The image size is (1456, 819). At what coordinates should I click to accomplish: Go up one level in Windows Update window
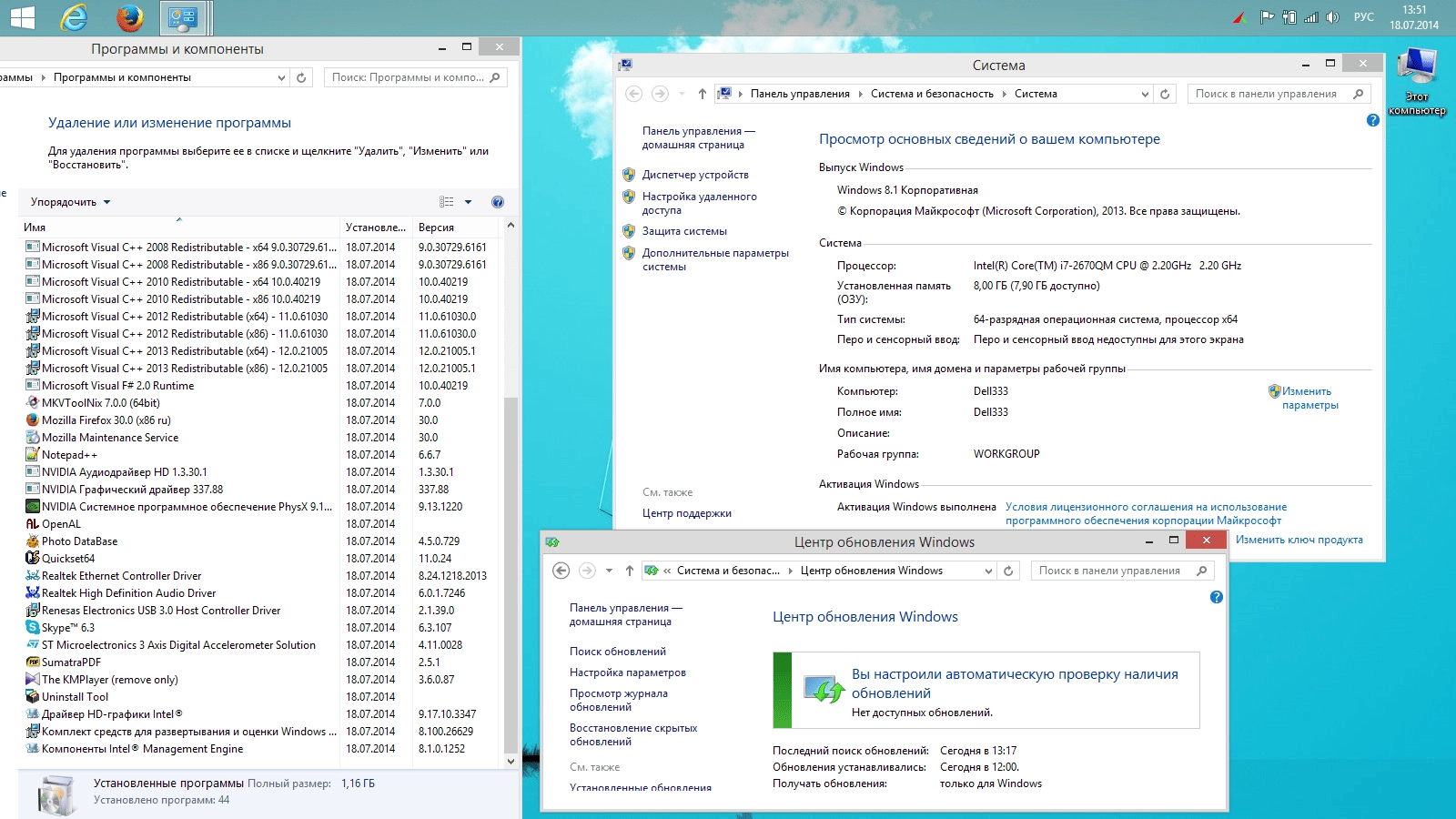pyautogui.click(x=629, y=571)
